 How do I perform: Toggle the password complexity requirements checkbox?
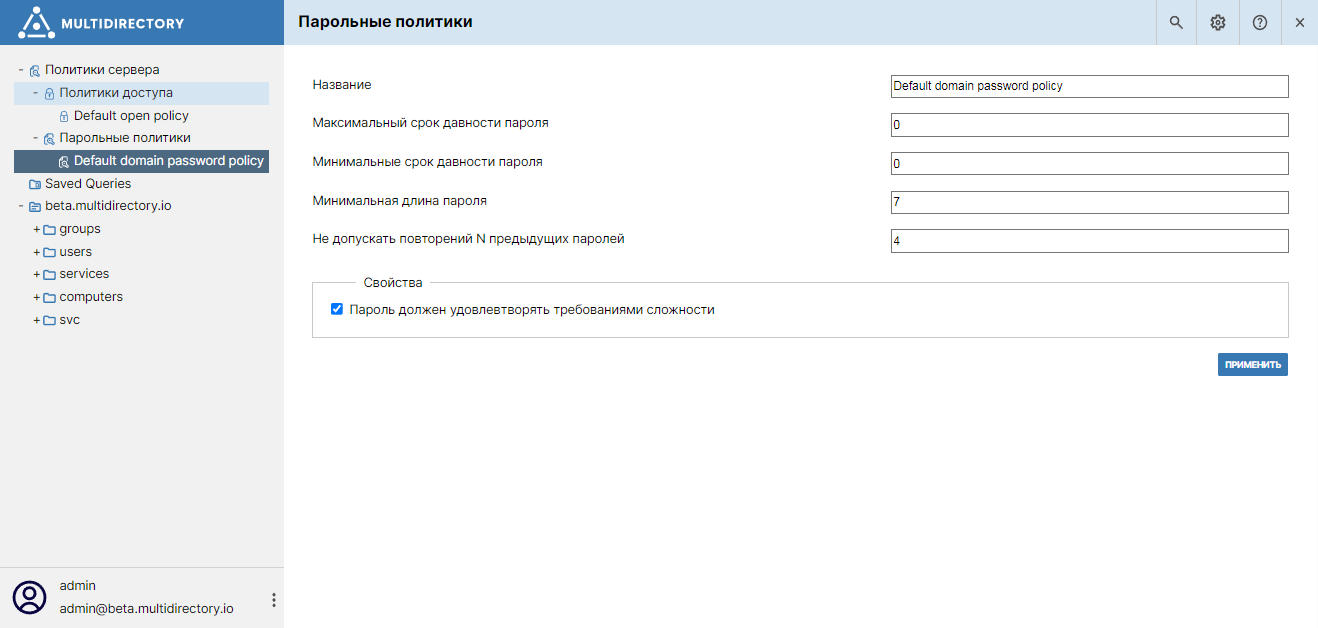pos(337,310)
